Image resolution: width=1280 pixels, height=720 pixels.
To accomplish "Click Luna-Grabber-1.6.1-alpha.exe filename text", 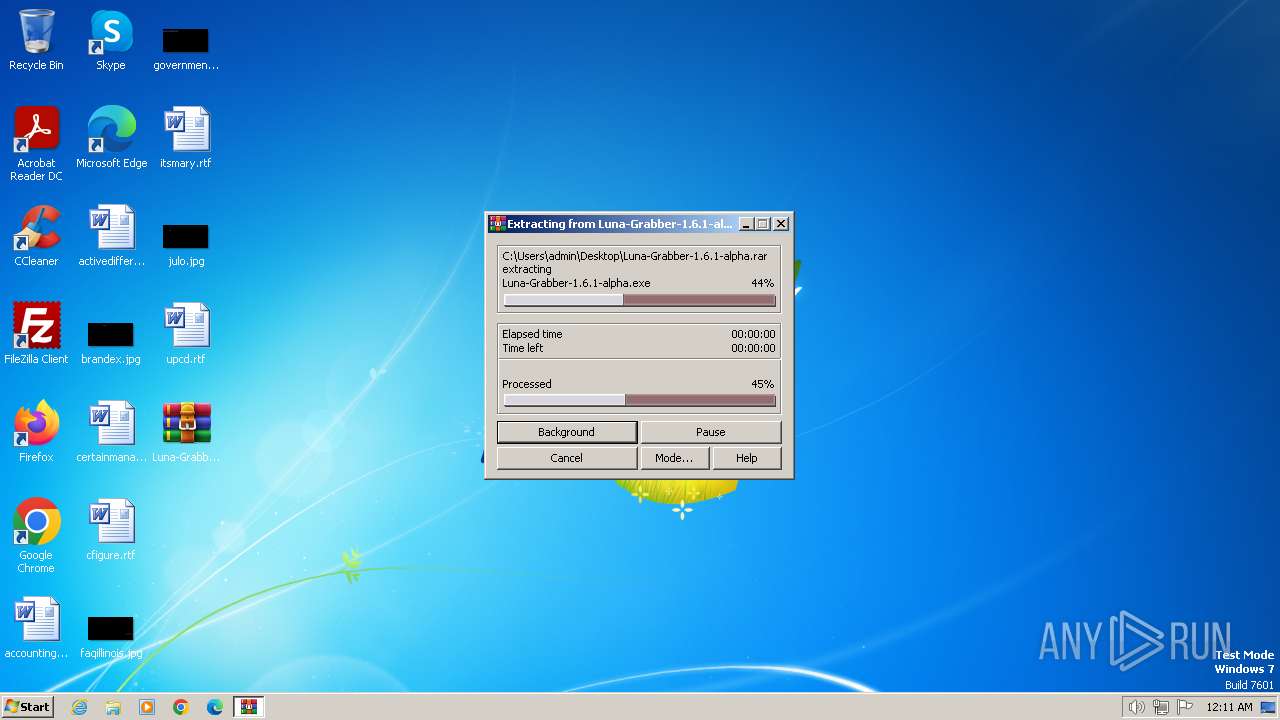I will (576, 283).
